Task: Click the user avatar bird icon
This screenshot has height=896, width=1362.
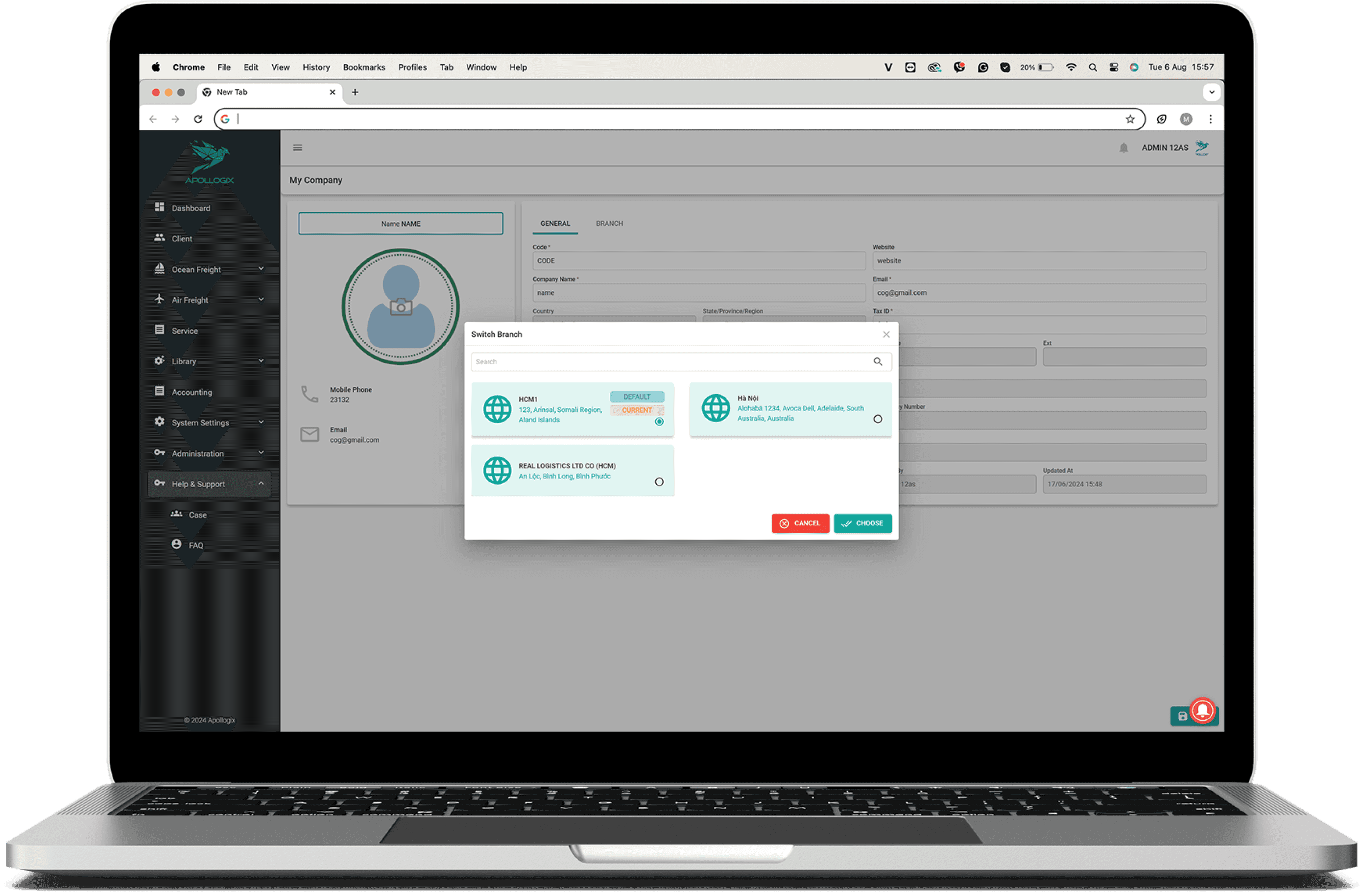Action: (1202, 148)
